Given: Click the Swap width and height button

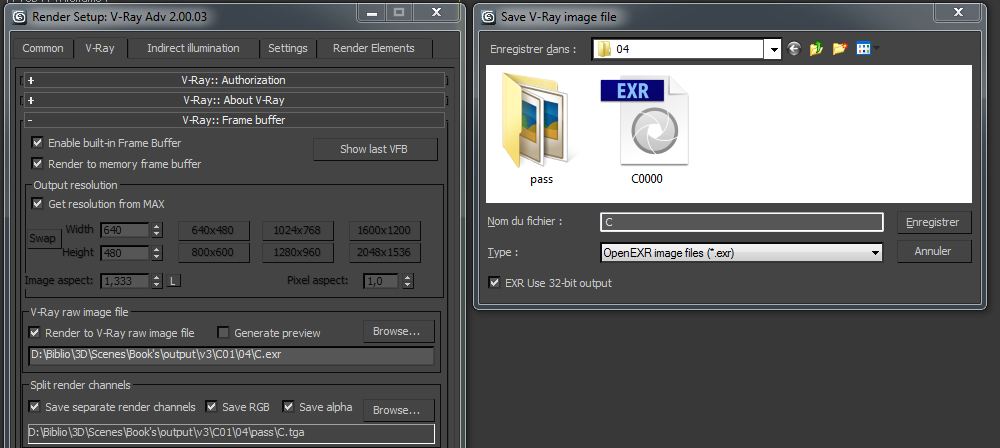Looking at the screenshot, I should 43,239.
